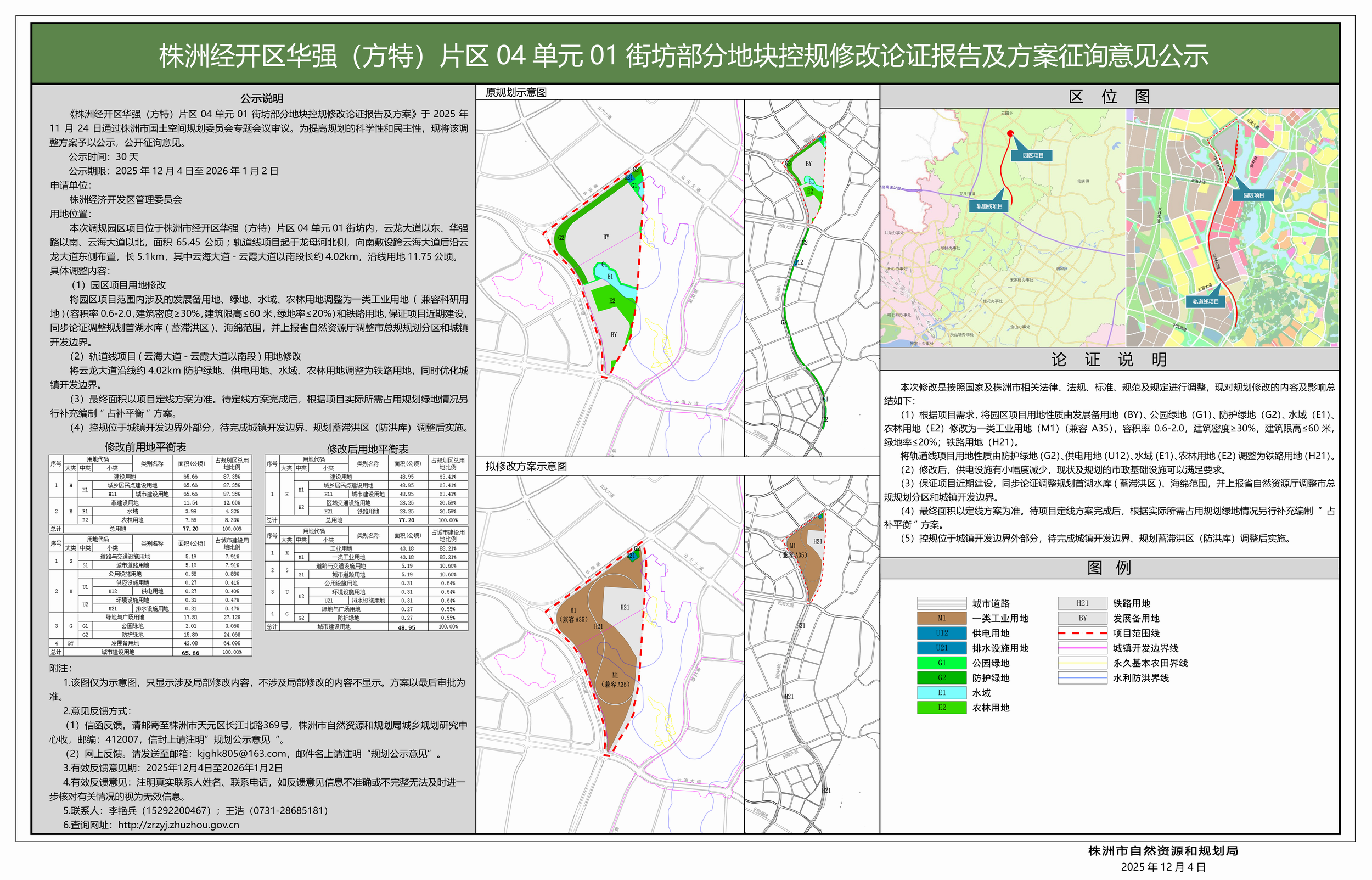Screen dimensions: 1372x880
Task: Click the 拟修改方案示意图 map title
Action: tap(526, 466)
